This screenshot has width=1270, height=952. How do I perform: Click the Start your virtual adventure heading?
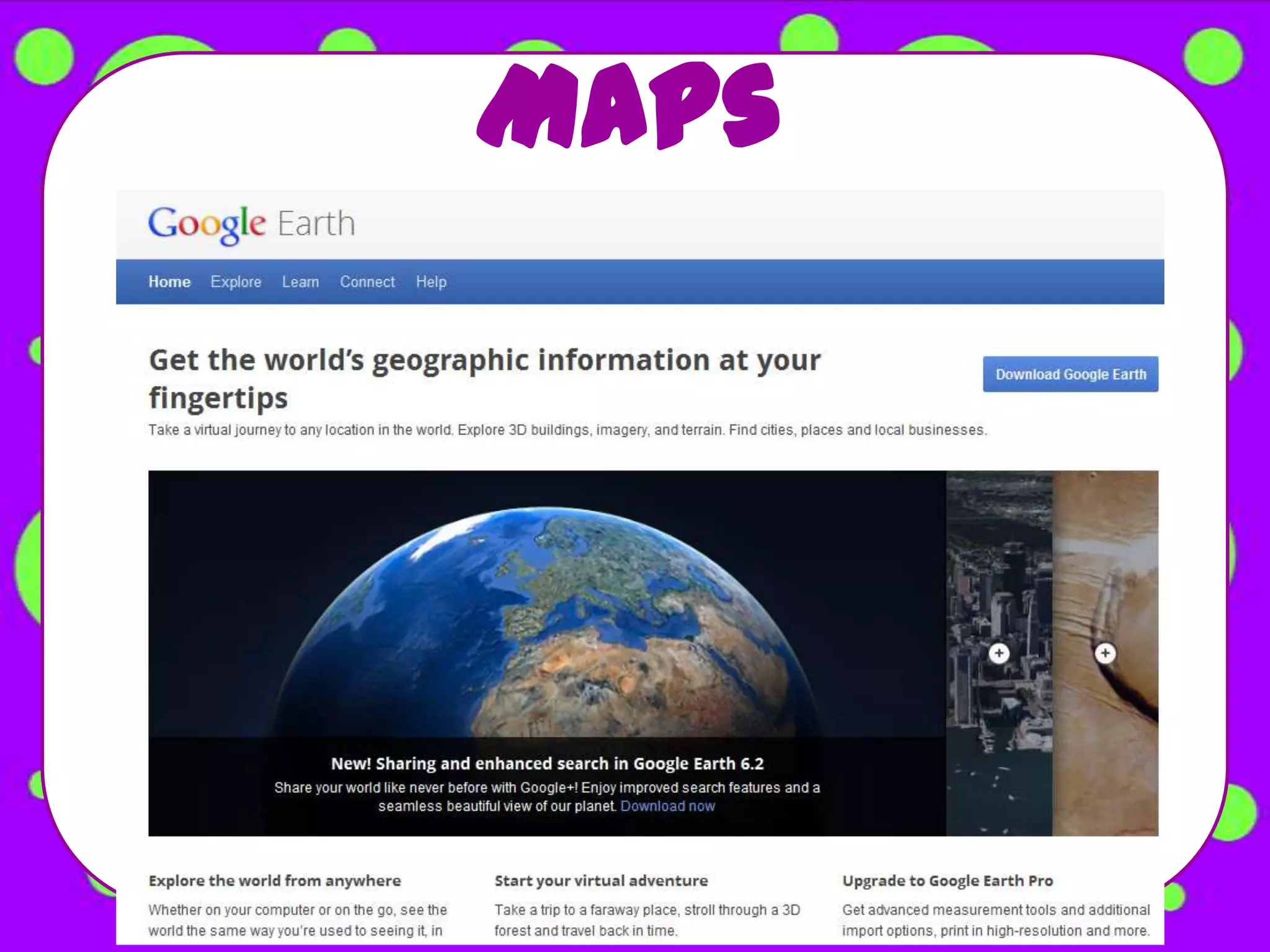coord(601,881)
